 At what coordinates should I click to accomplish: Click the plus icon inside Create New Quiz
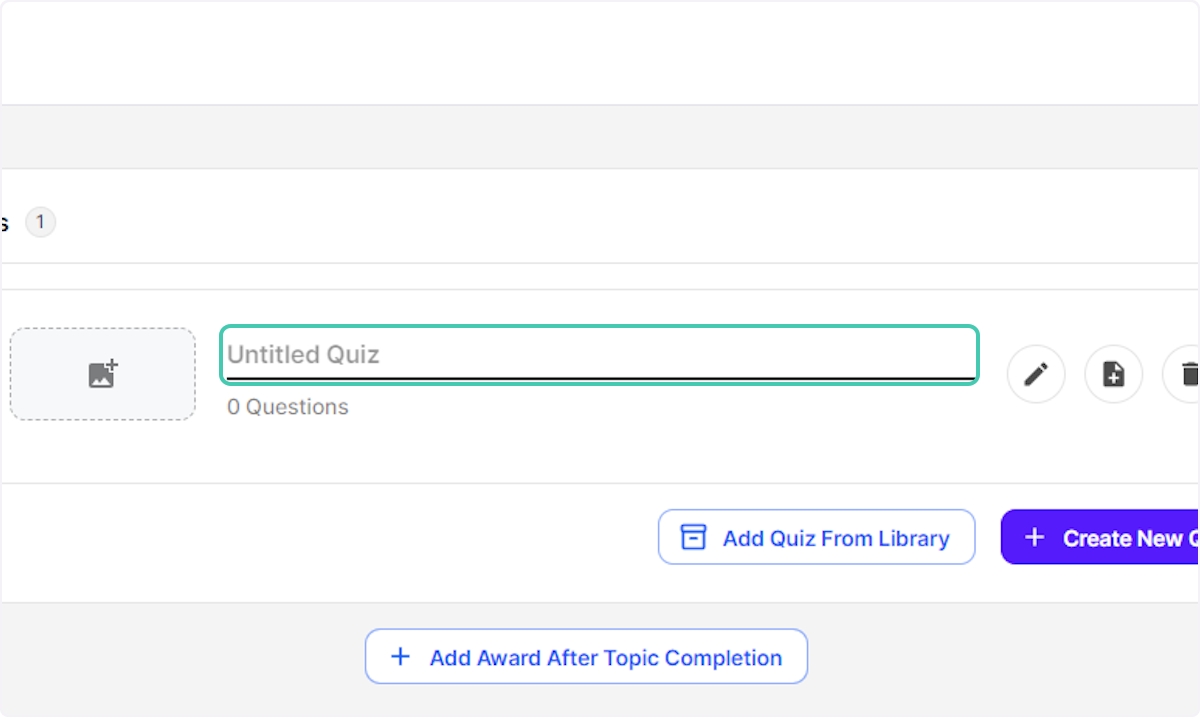click(1035, 537)
